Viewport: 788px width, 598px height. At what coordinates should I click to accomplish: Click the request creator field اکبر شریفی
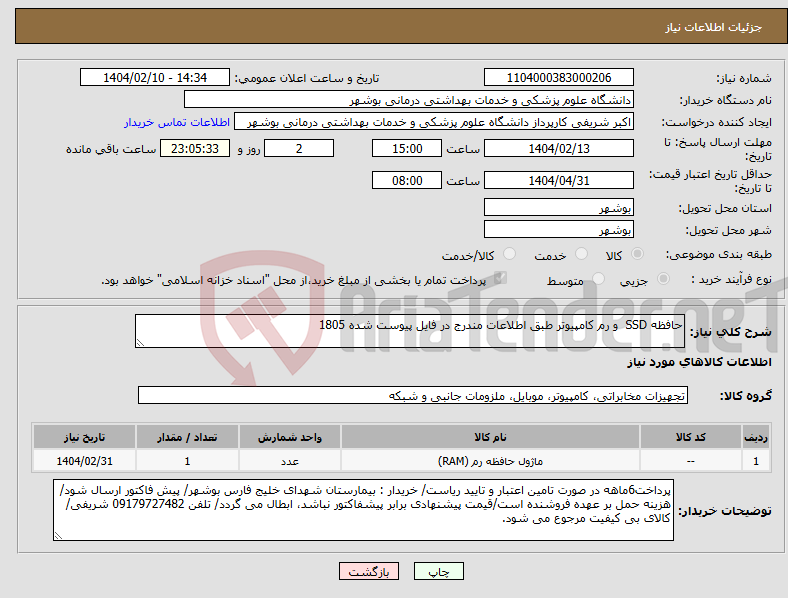tap(434, 122)
